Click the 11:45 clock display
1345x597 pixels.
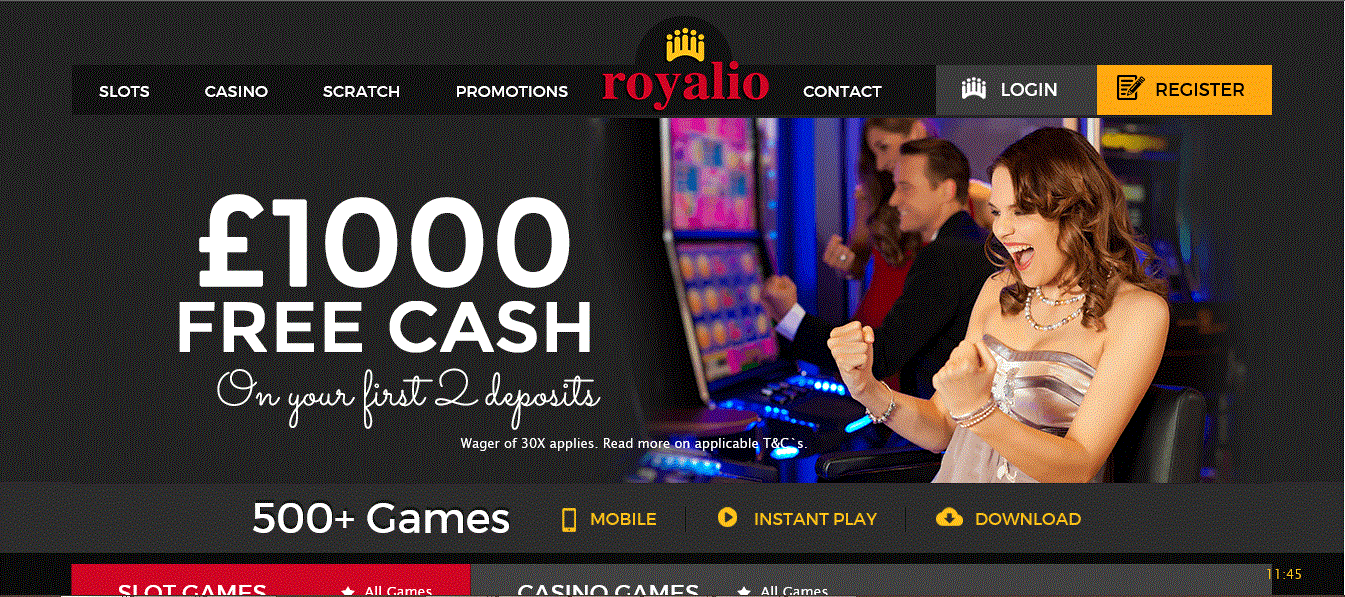(x=1284, y=574)
